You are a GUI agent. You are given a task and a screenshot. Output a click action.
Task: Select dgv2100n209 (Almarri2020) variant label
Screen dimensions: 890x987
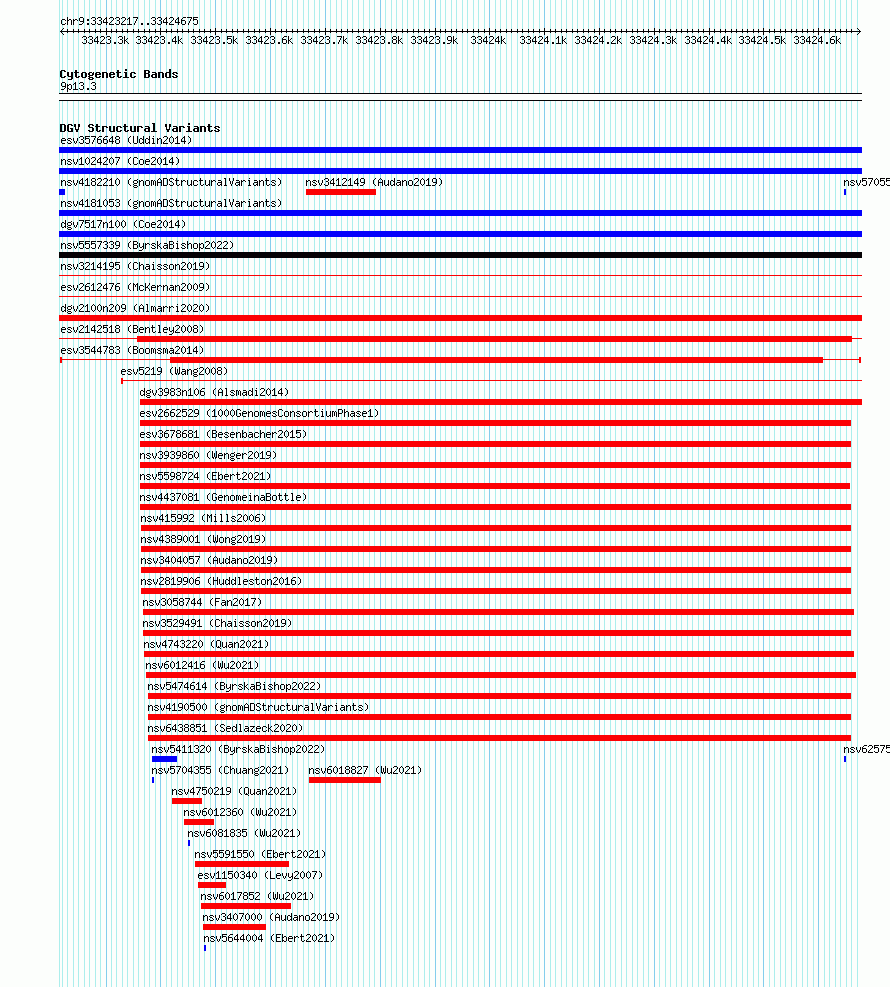click(x=135, y=308)
